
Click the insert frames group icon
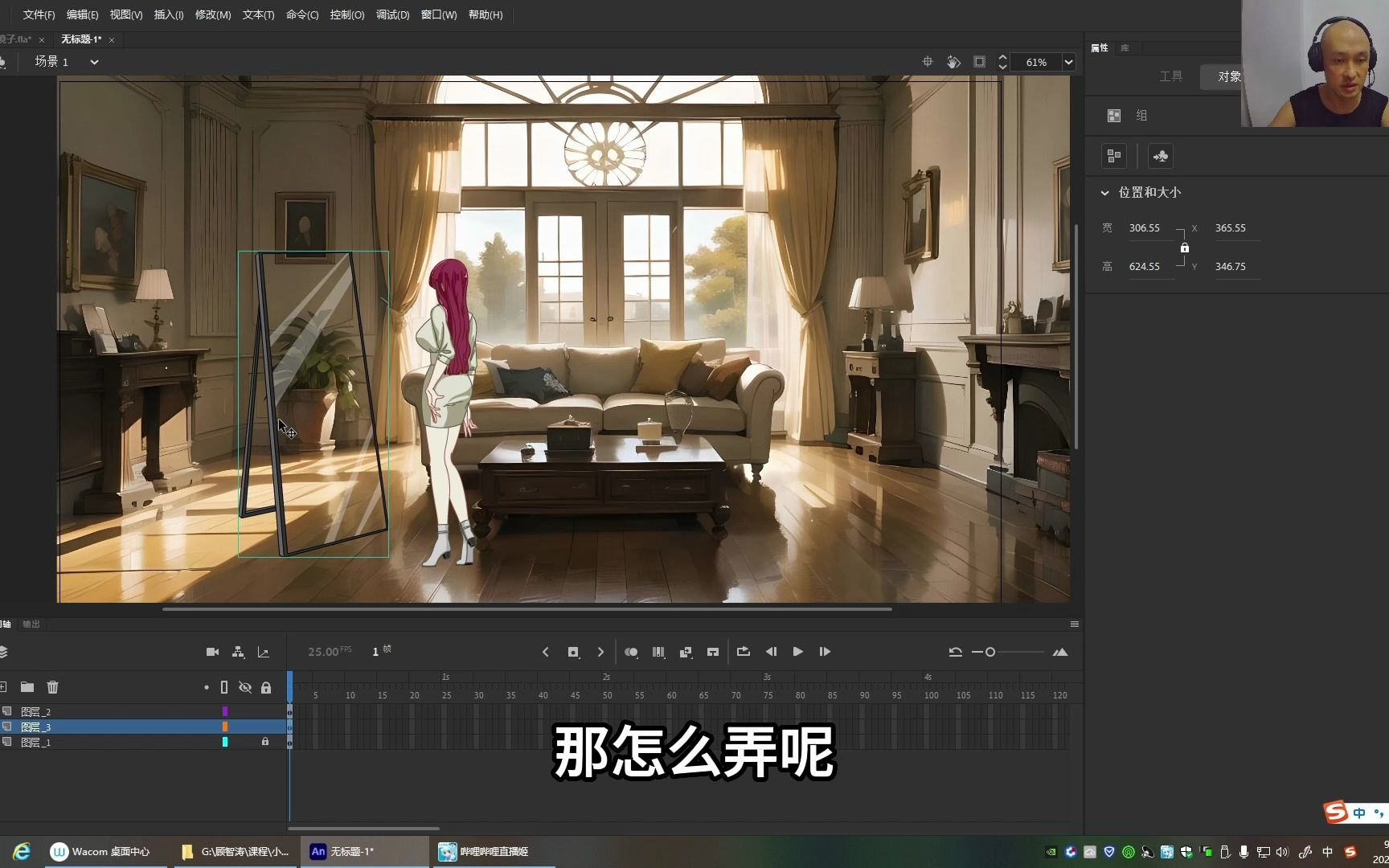[713, 652]
